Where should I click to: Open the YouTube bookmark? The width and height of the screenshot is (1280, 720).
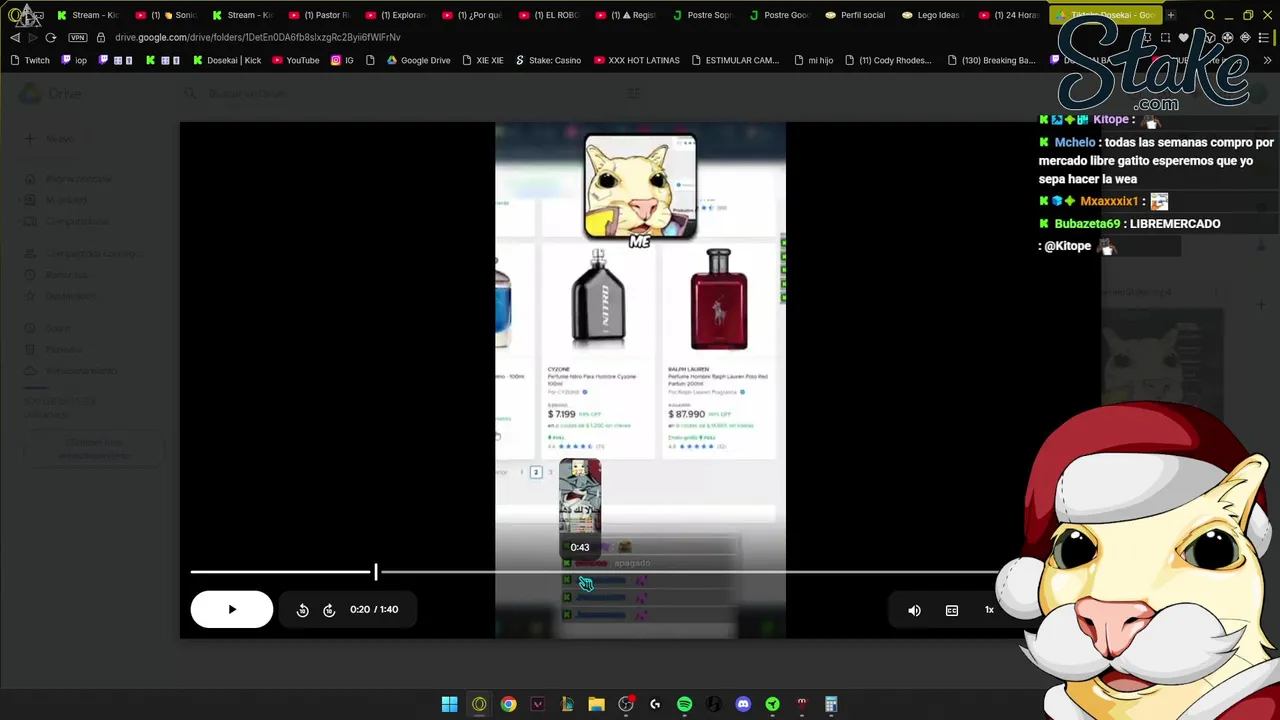pyautogui.click(x=296, y=60)
